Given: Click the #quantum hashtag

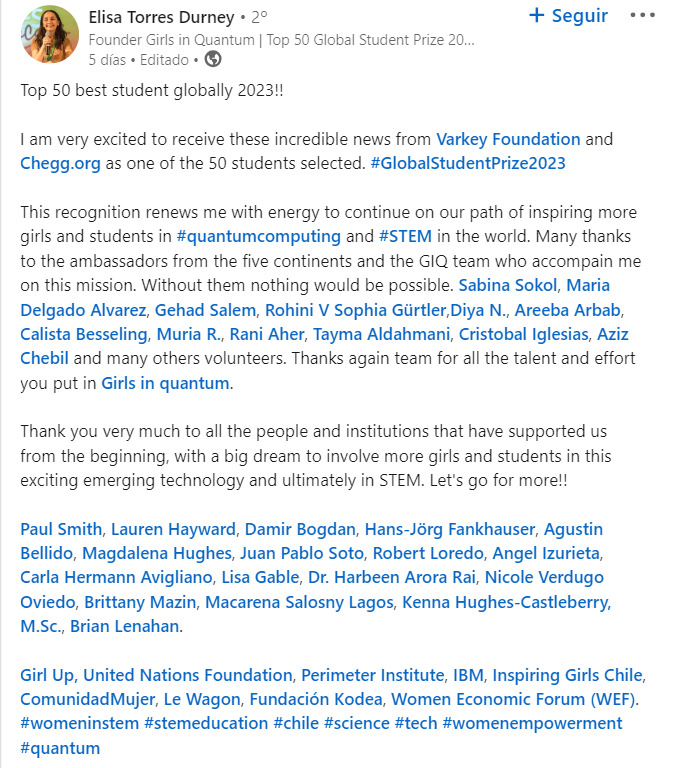Looking at the screenshot, I should [60, 748].
